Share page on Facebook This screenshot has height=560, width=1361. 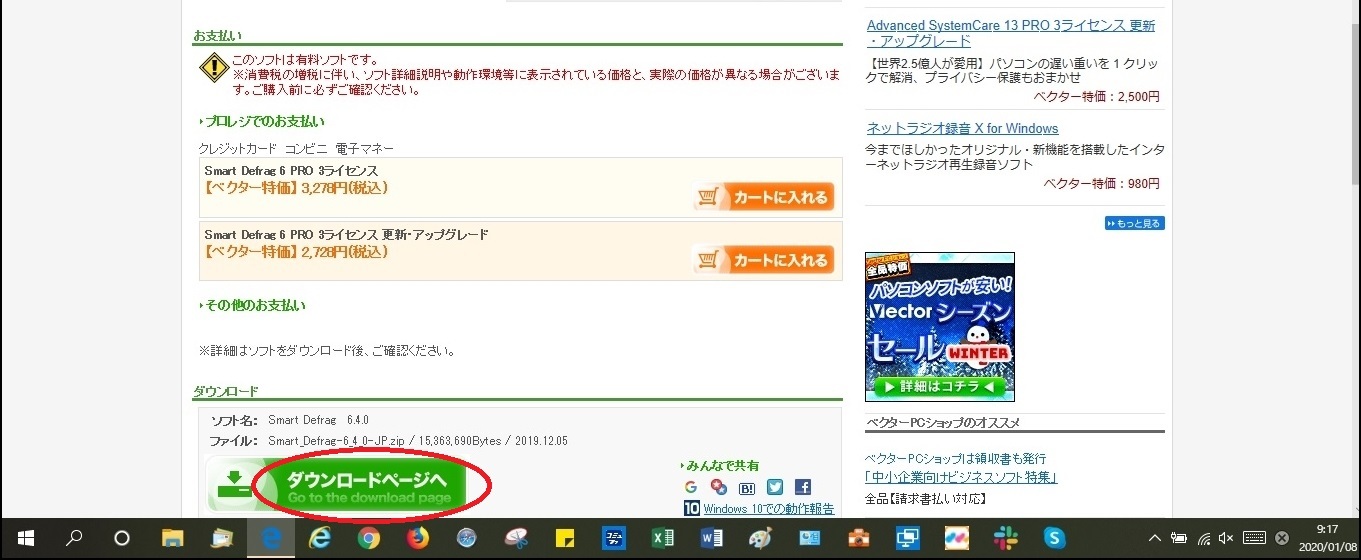point(803,487)
